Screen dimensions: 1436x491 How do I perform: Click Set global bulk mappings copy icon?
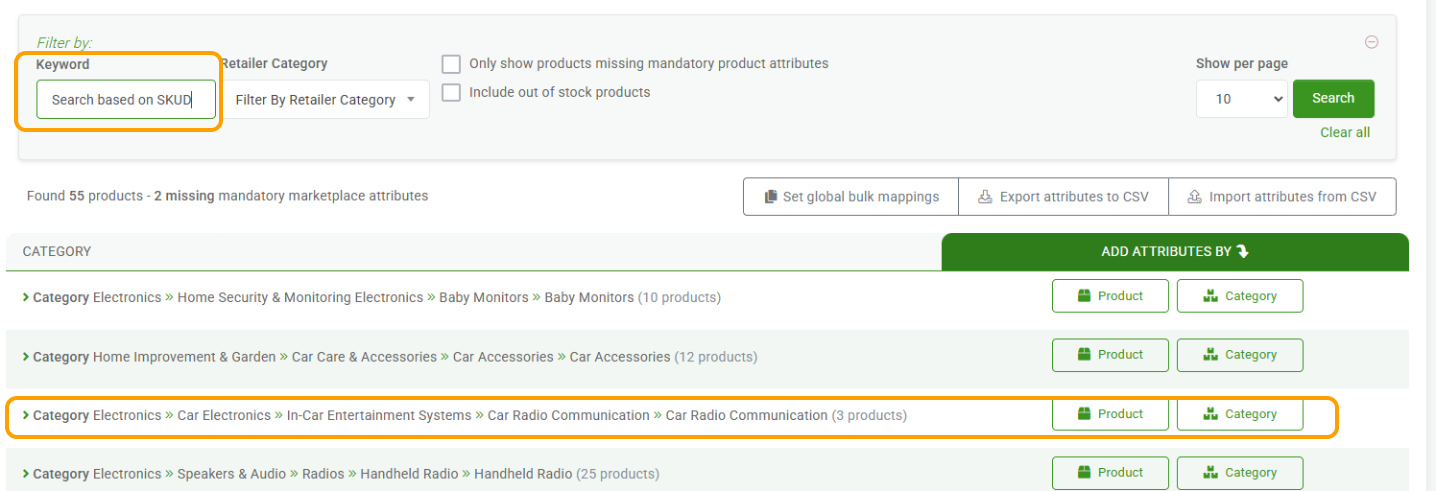[771, 197]
